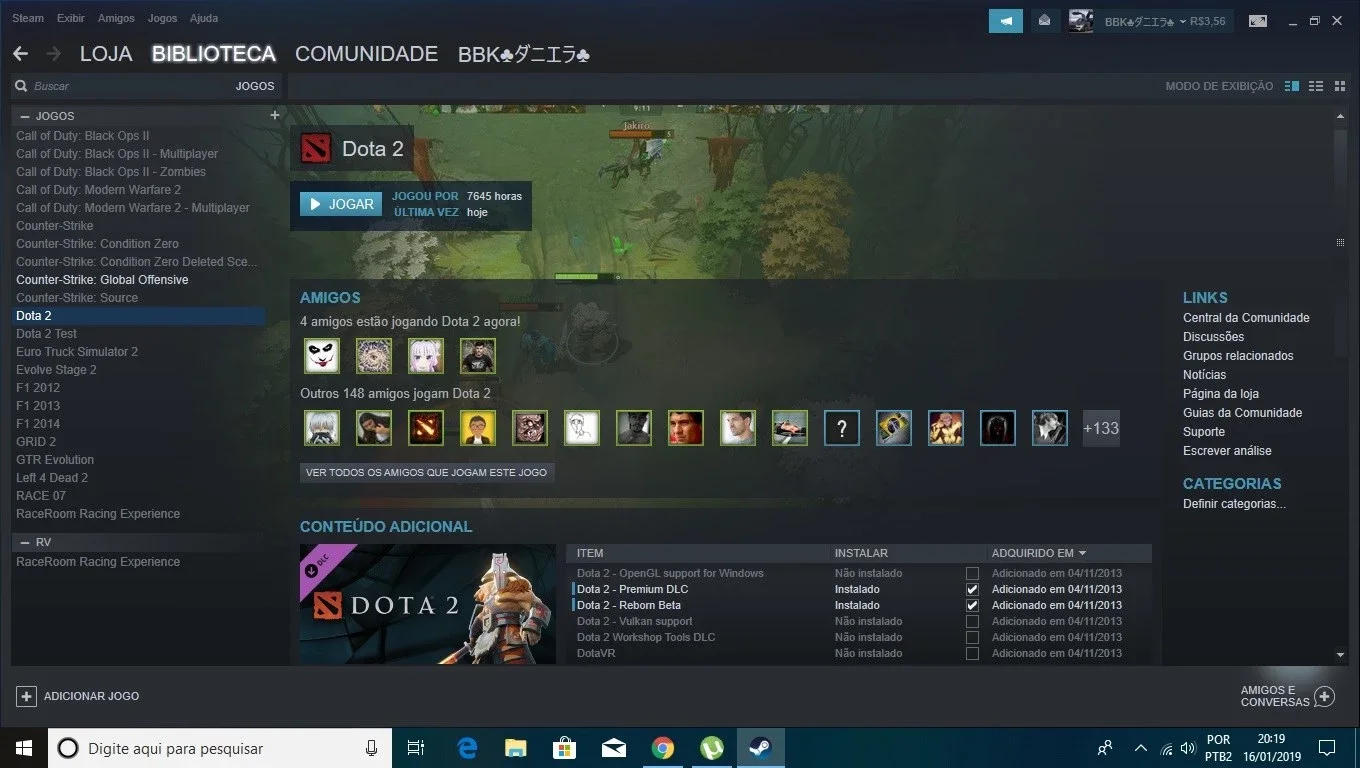Go back with the left arrow
Viewport: 1360px width, 768px height.
click(x=20, y=54)
